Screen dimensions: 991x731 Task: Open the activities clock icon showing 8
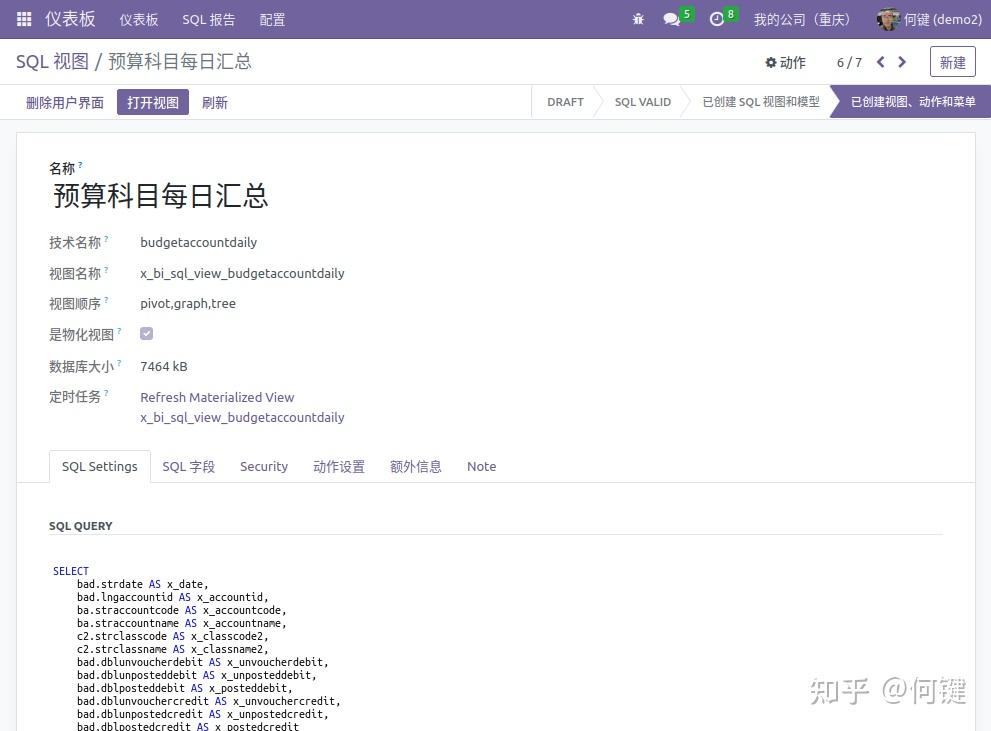click(715, 19)
